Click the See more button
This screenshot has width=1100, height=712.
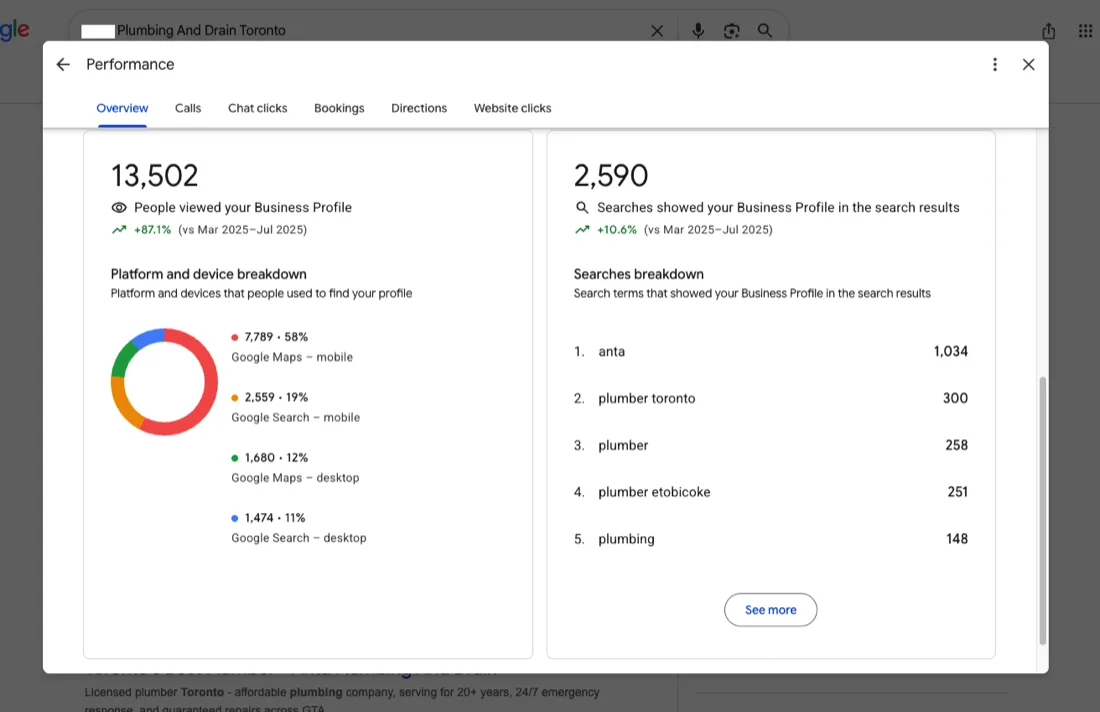tap(770, 610)
